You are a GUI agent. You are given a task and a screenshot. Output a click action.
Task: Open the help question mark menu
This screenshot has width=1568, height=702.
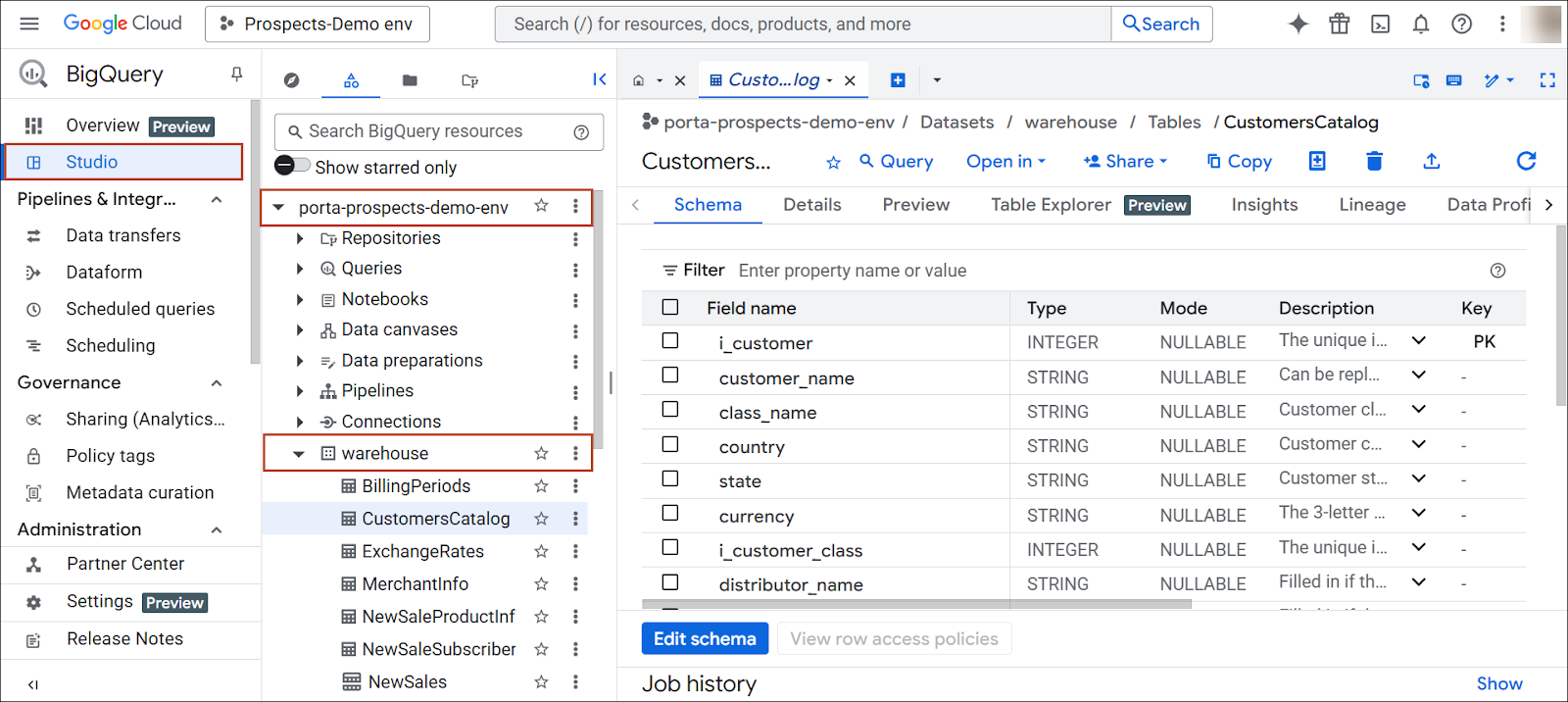point(1461,24)
